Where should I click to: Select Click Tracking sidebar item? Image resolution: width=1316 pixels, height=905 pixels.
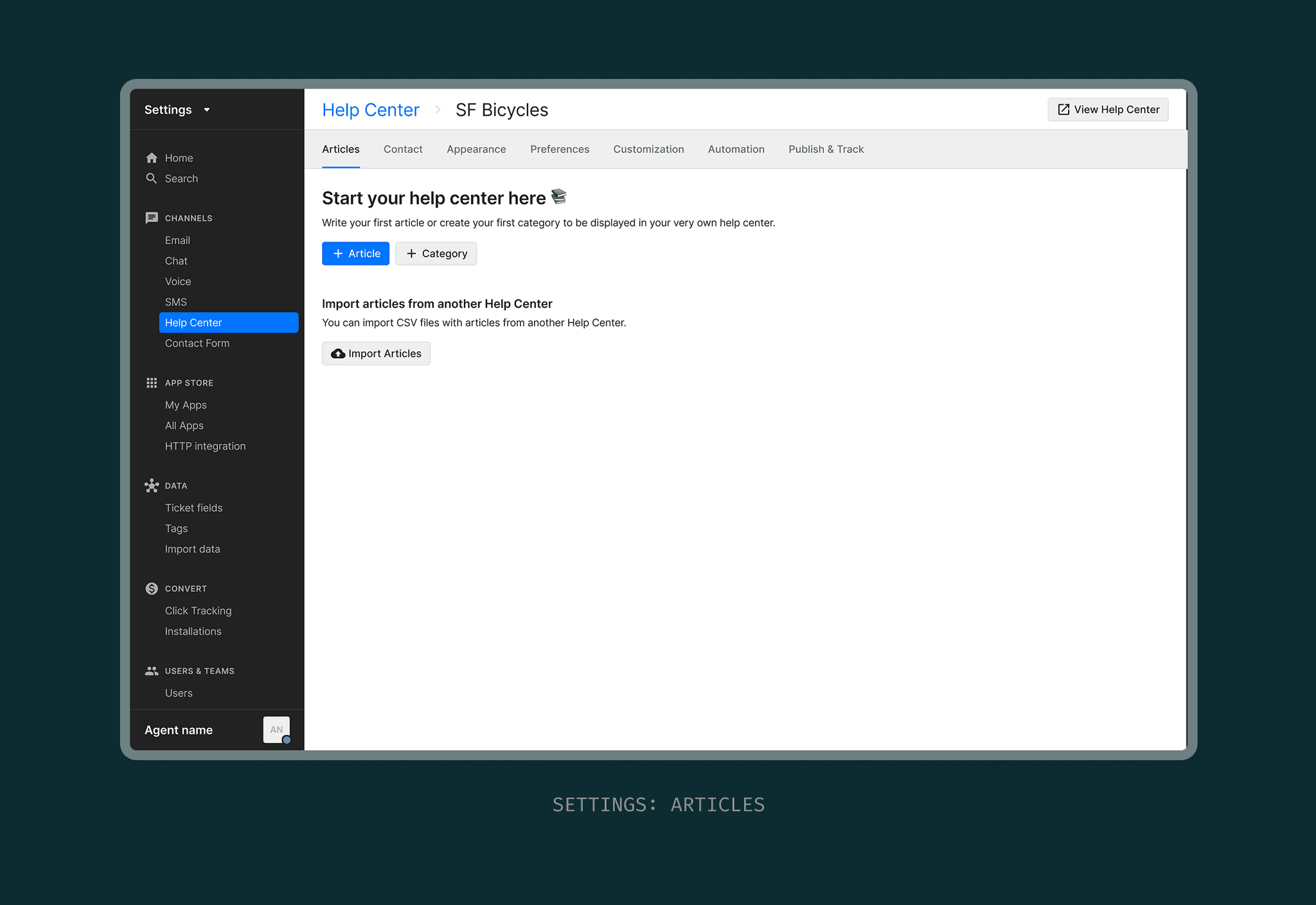click(198, 611)
